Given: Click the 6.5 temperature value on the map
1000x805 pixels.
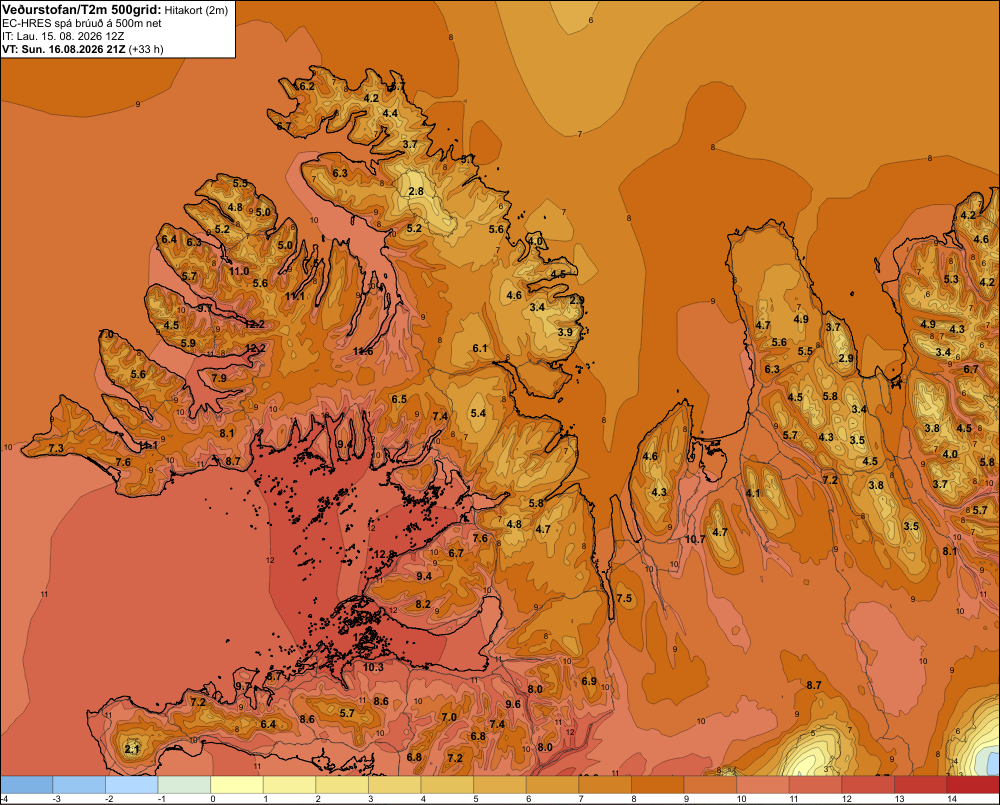Looking at the screenshot, I should click(x=399, y=399).
